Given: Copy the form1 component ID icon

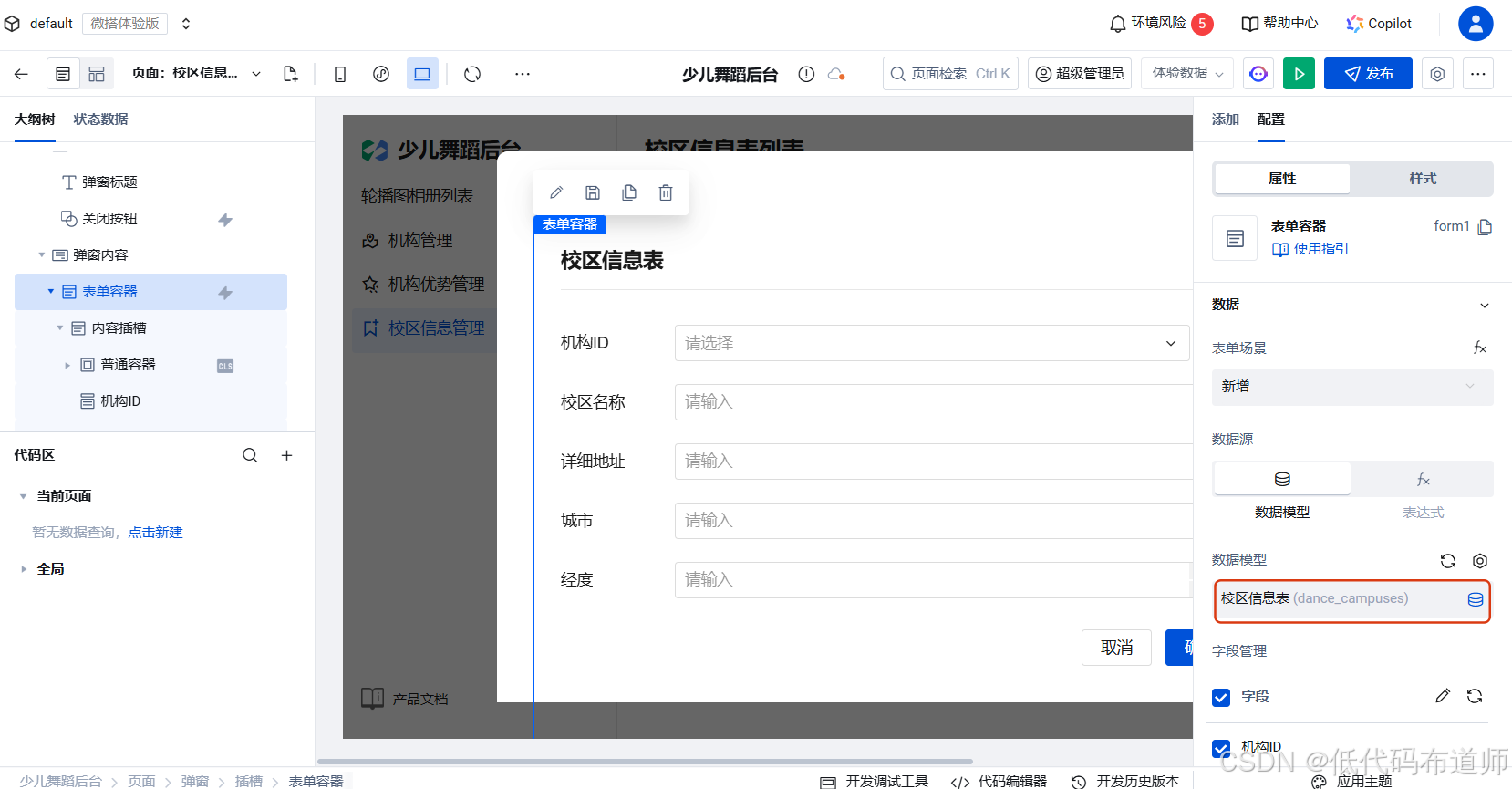Looking at the screenshot, I should 1485,226.
